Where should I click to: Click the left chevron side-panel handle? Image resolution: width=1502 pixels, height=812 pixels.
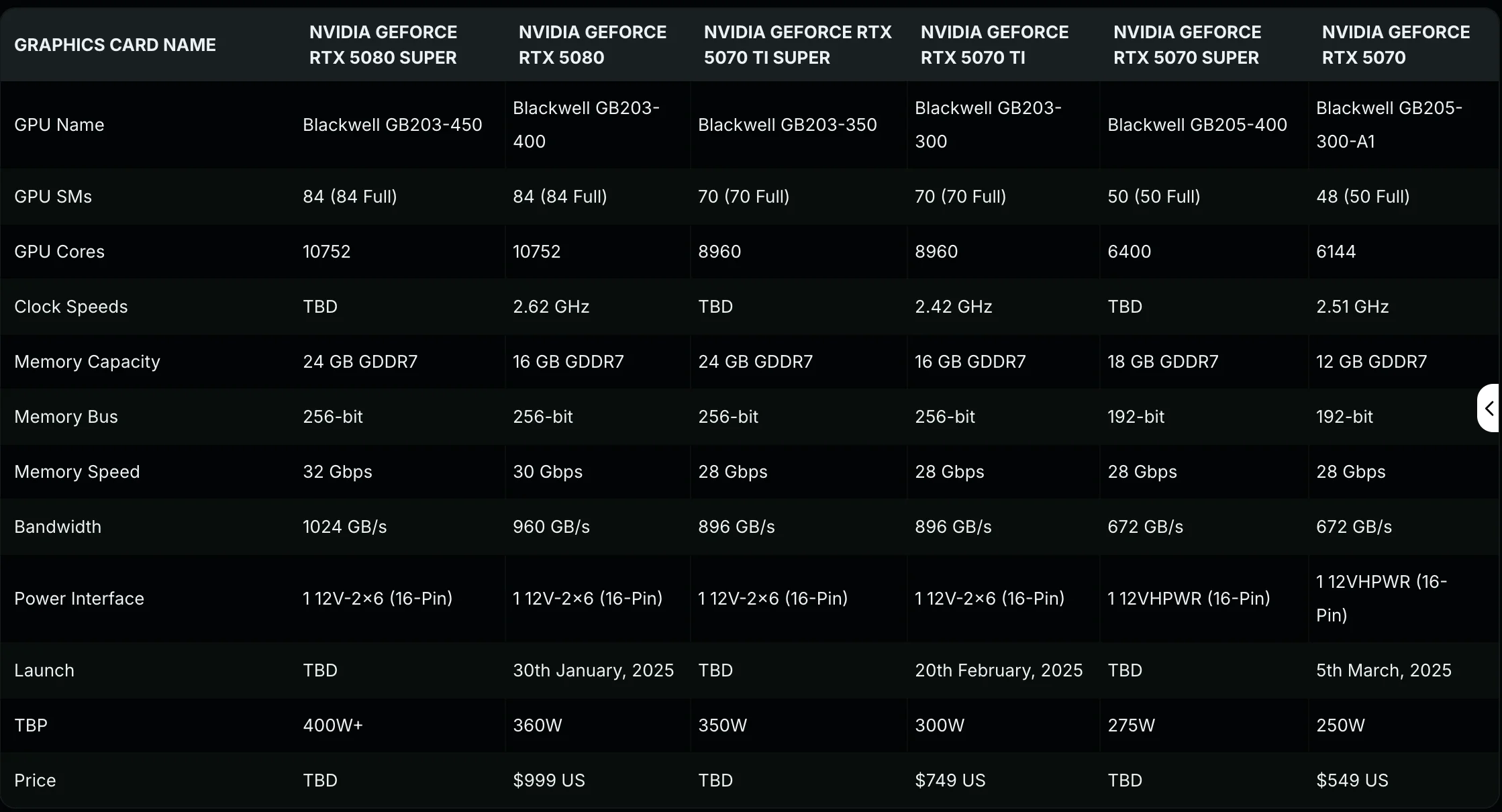tap(1489, 408)
